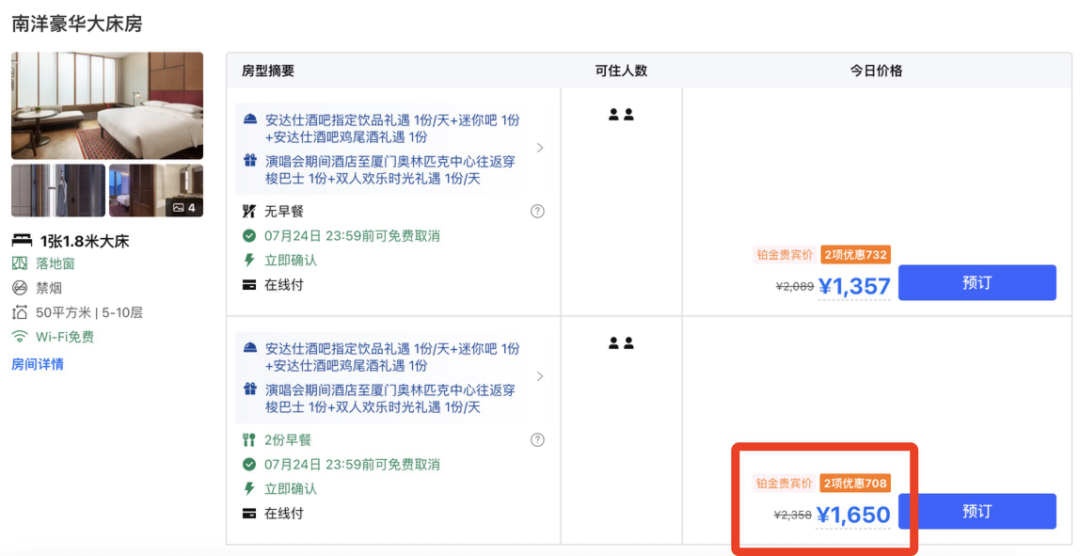Click the bed icon beside 1张1.8米大床
Viewport: 1080px width, 556px height.
[x=22, y=240]
